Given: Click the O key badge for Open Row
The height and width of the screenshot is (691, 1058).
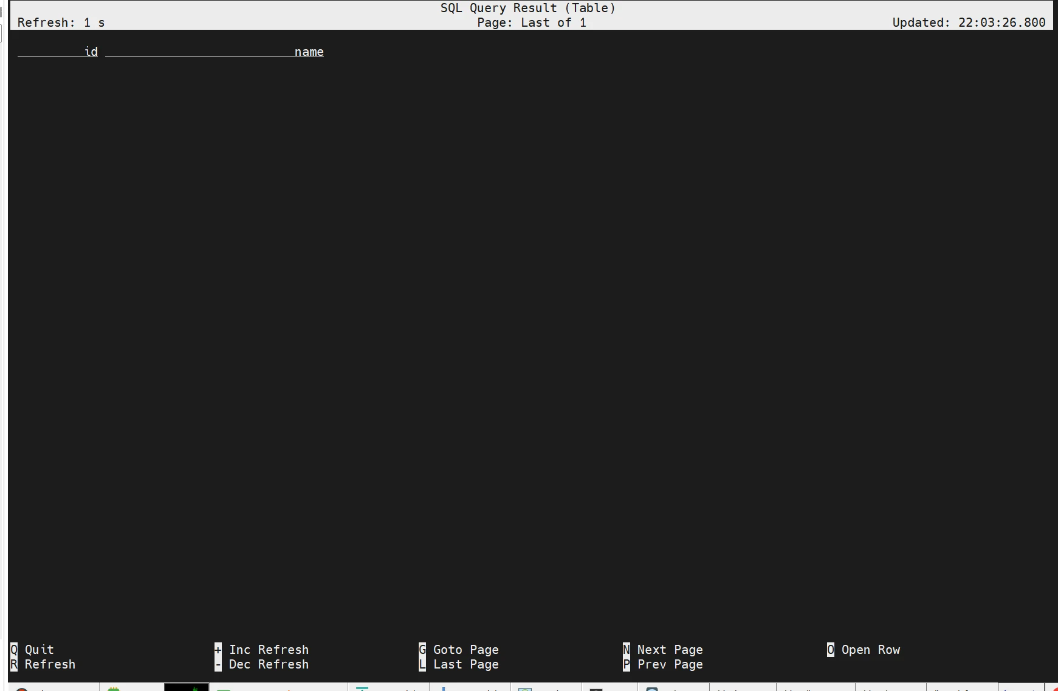Looking at the screenshot, I should point(830,650).
